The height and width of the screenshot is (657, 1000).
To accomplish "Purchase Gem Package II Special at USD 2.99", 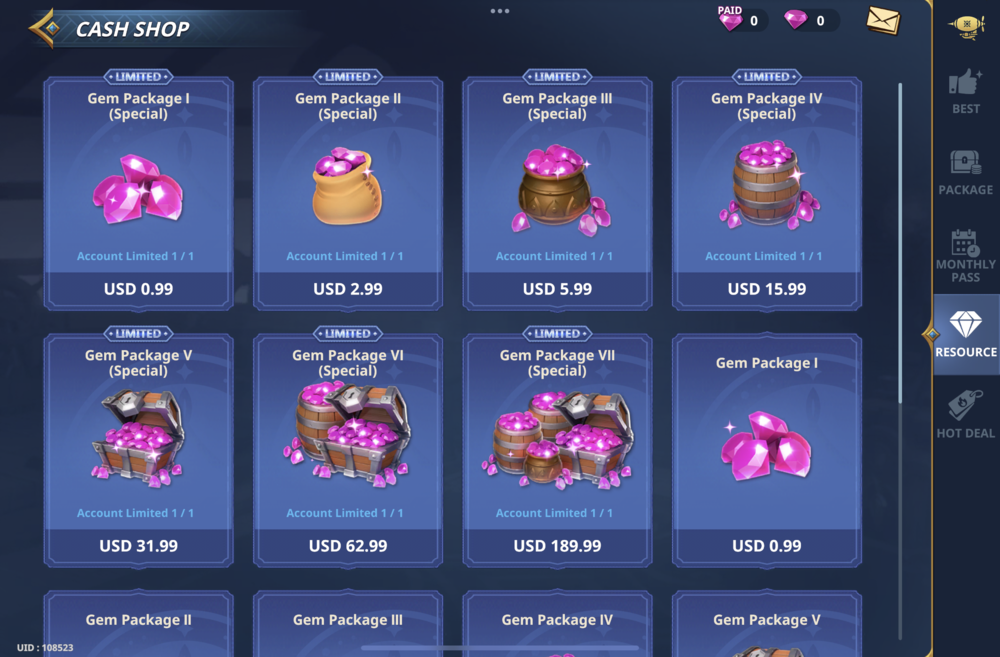I will click(348, 289).
